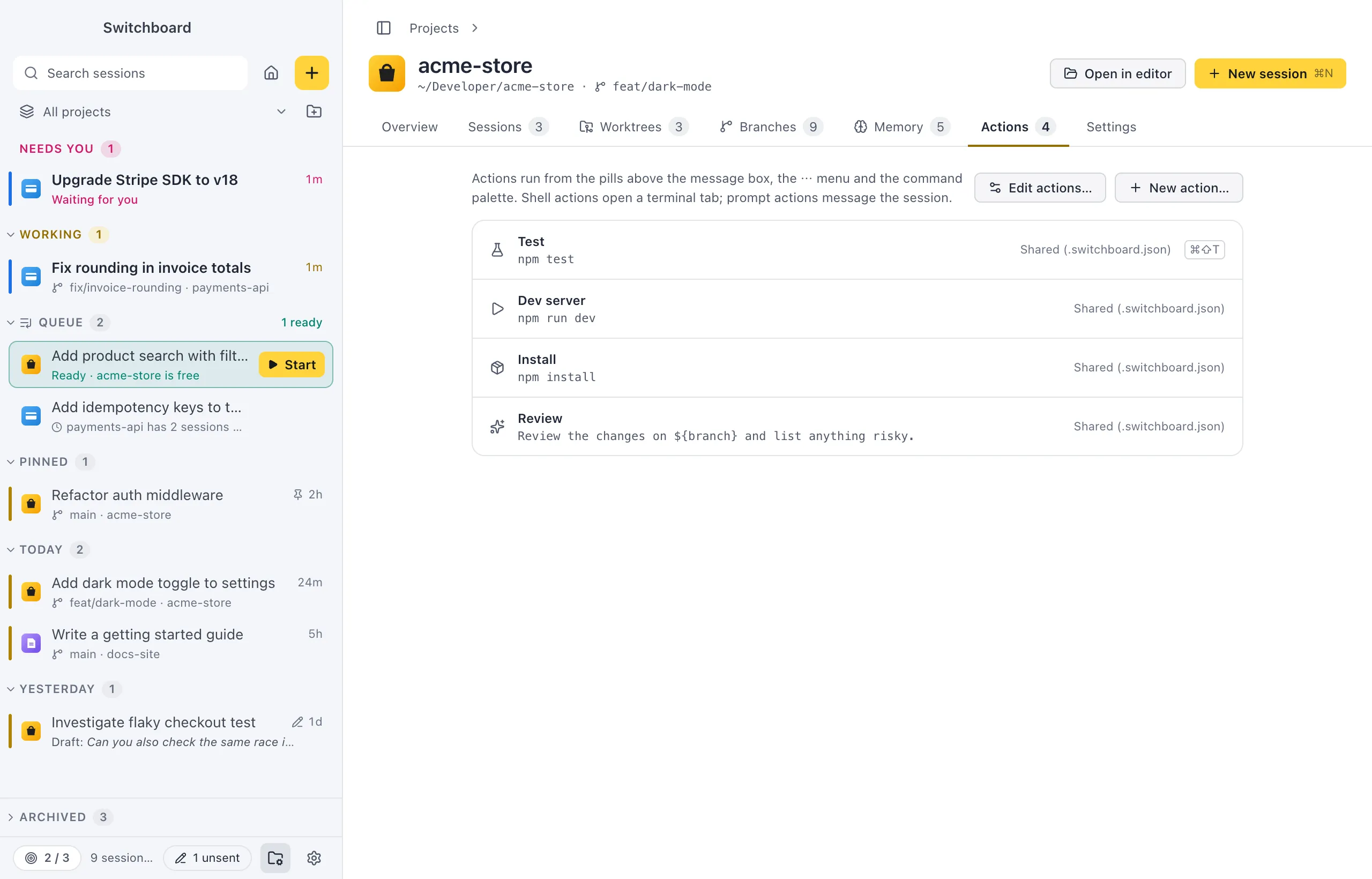Image resolution: width=1372 pixels, height=879 pixels.
Task: Click Open in editor button
Action: 1117,73
